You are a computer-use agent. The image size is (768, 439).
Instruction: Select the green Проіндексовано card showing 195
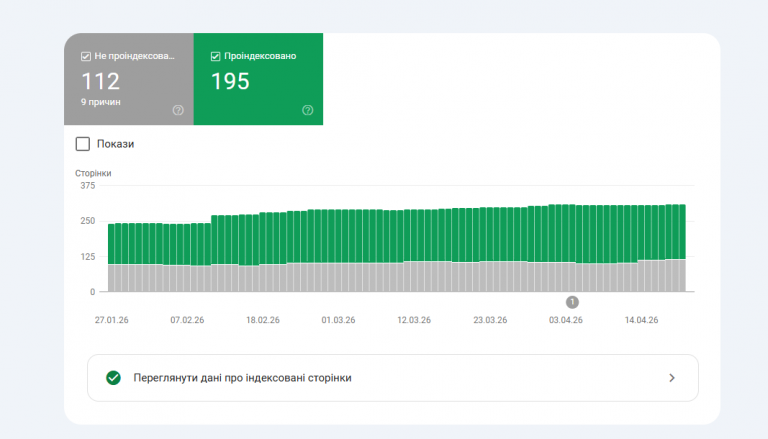point(258,79)
